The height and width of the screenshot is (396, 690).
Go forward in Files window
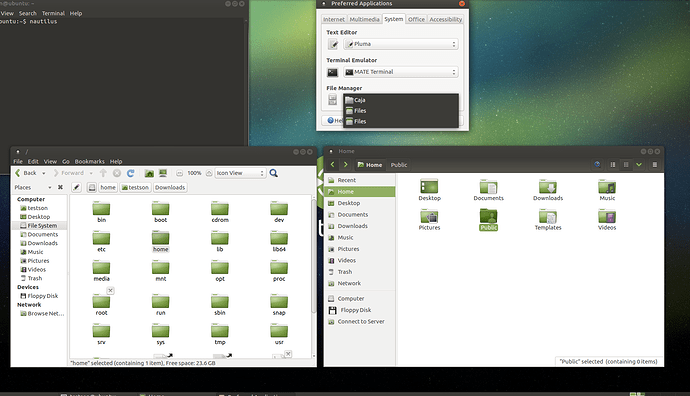click(345, 165)
